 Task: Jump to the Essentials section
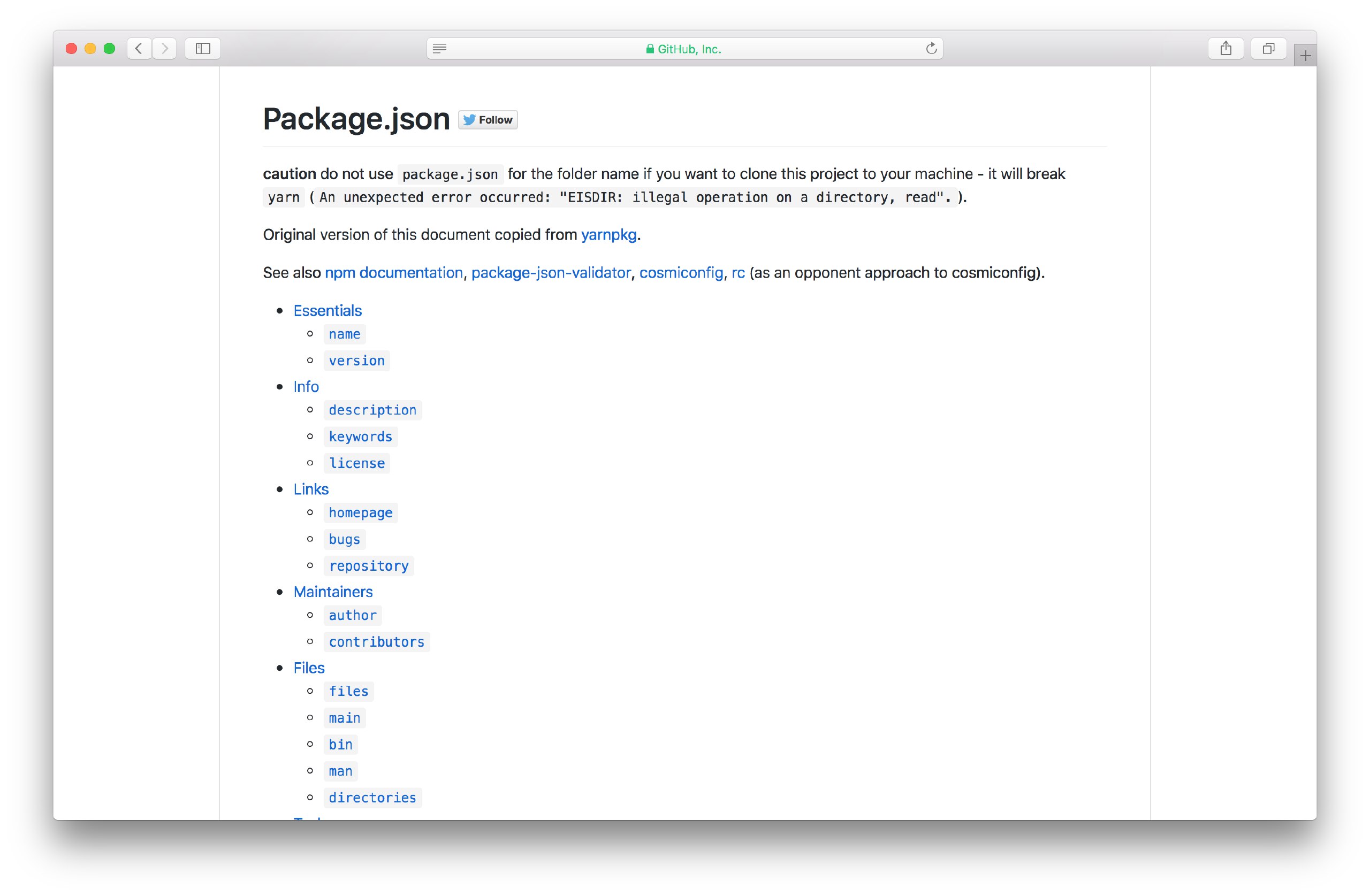[x=328, y=311]
